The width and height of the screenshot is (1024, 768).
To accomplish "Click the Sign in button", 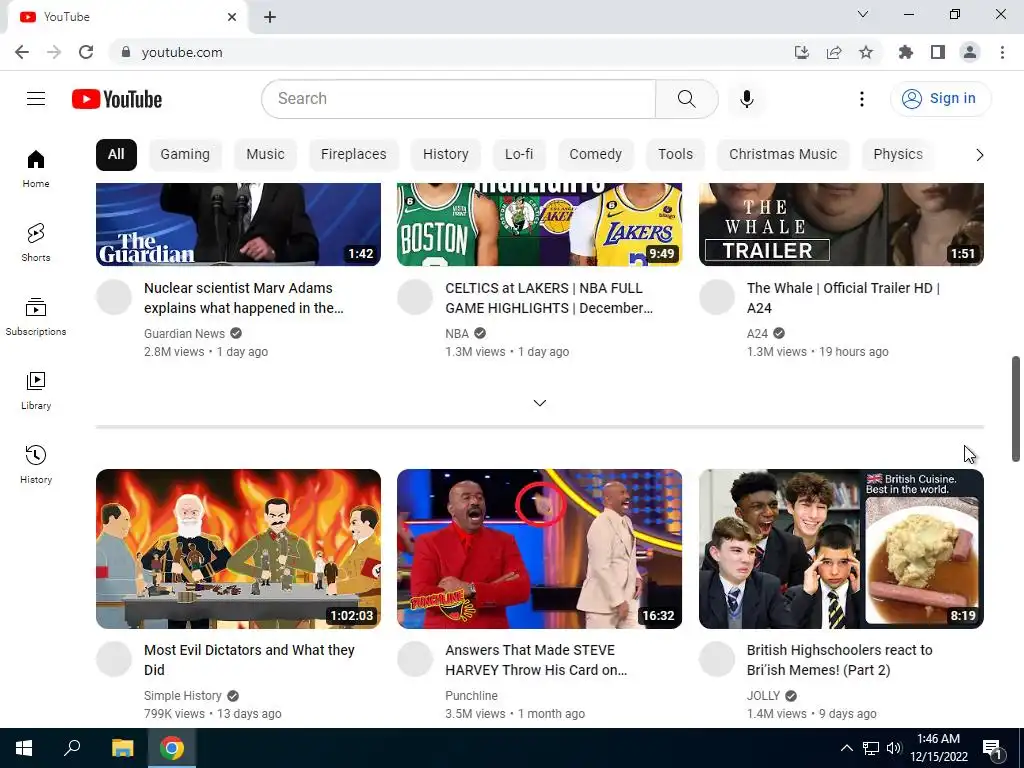I will click(x=940, y=99).
